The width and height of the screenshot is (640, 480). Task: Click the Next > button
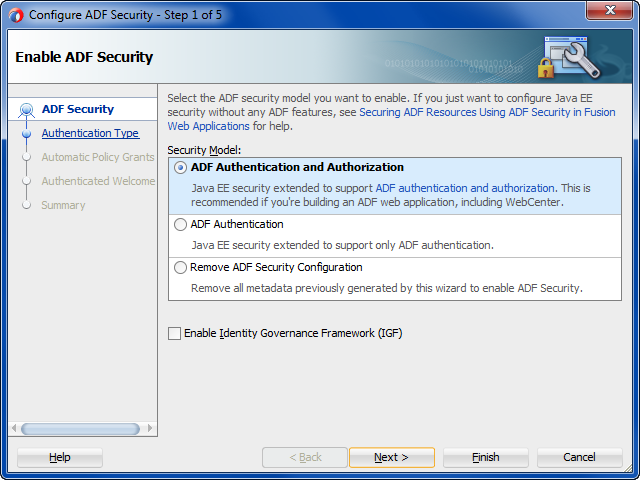[391, 457]
